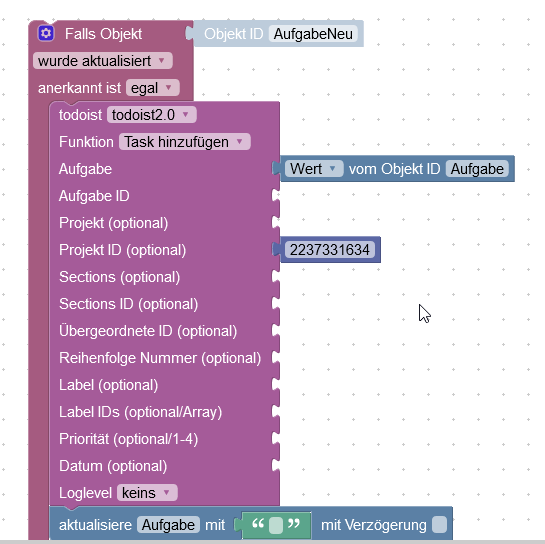This screenshot has width=545, height=544.
Task: Click the 2237331634 number field
Action: pyautogui.click(x=330, y=250)
